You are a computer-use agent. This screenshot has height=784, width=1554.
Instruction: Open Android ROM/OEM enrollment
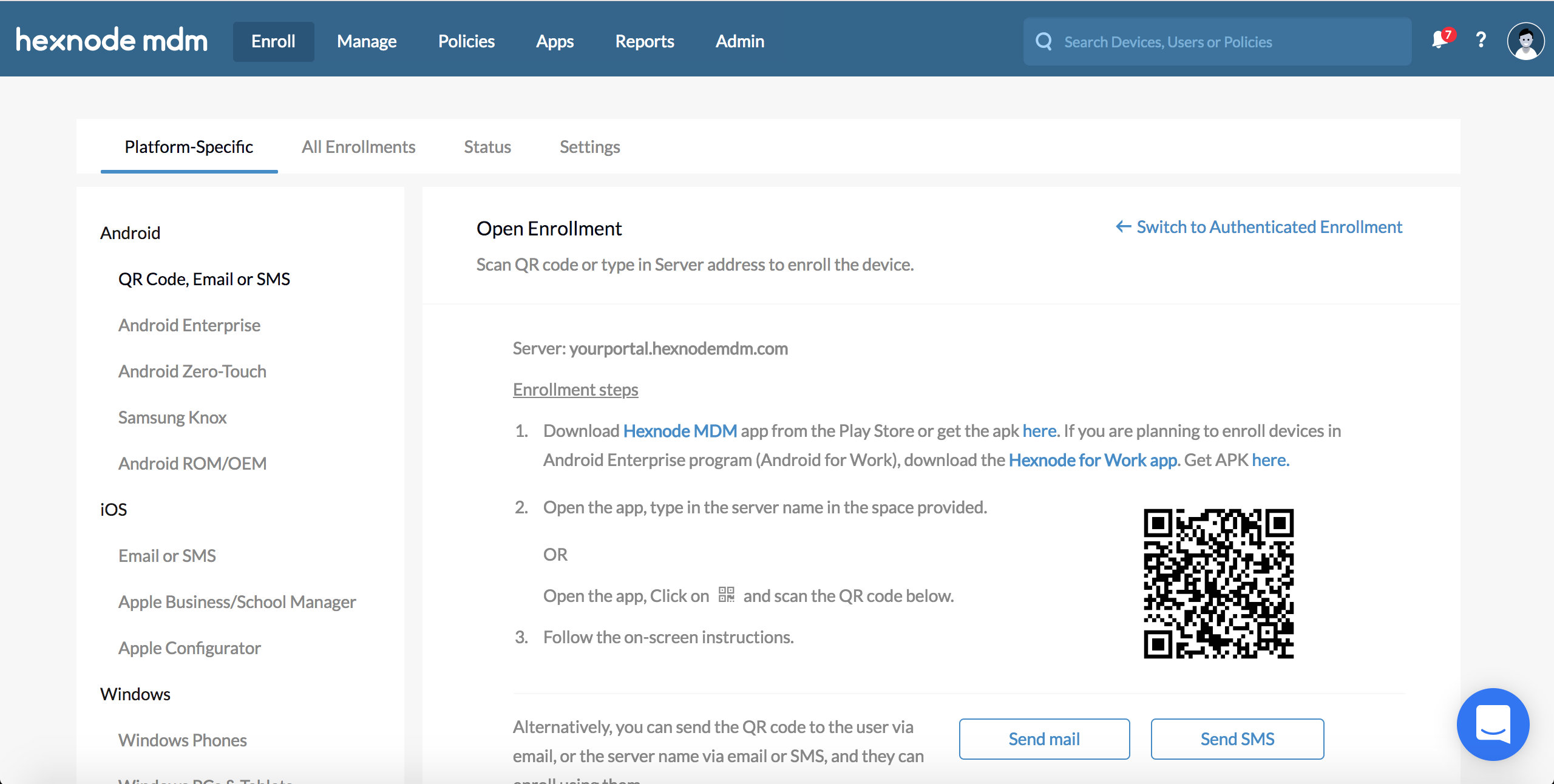point(192,464)
